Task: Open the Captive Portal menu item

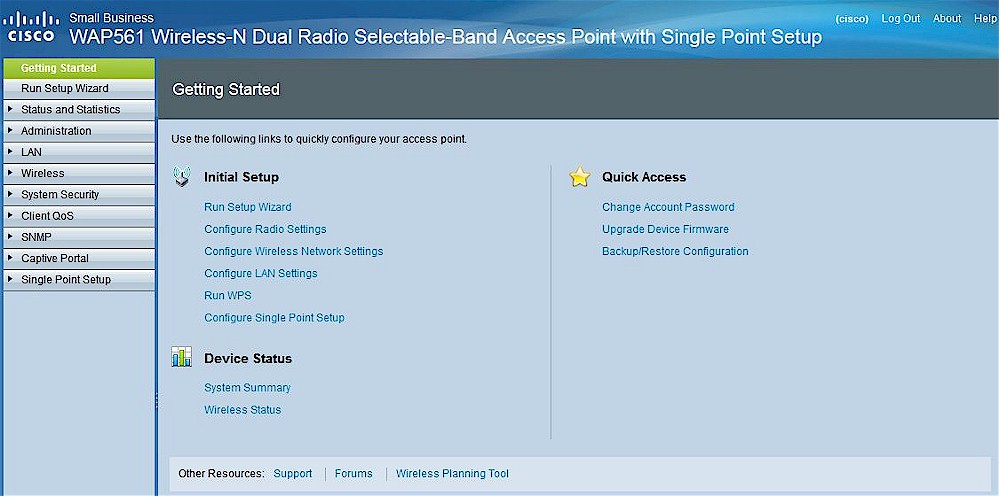Action: (x=79, y=258)
